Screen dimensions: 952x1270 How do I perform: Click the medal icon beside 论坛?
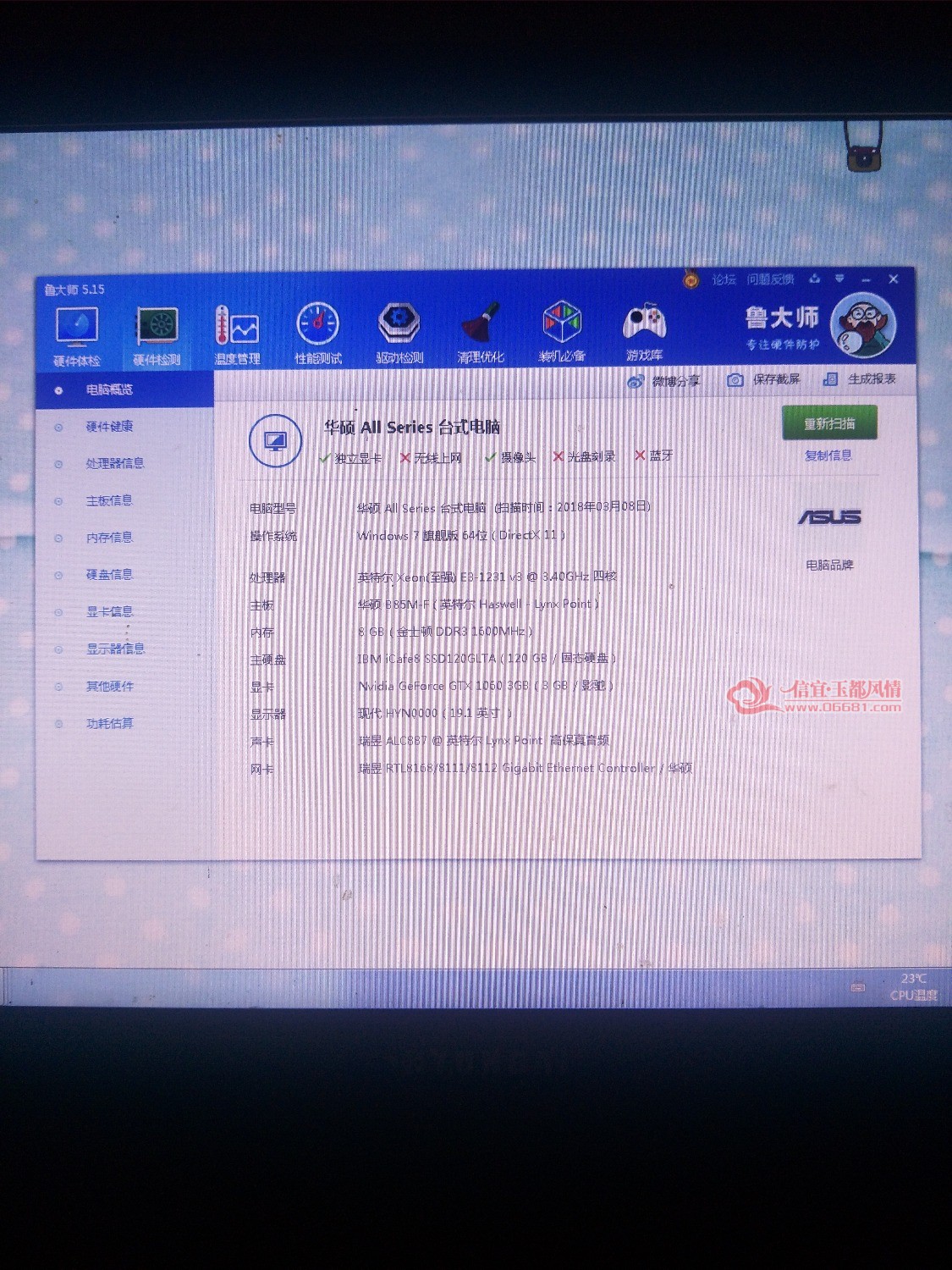[x=691, y=279]
